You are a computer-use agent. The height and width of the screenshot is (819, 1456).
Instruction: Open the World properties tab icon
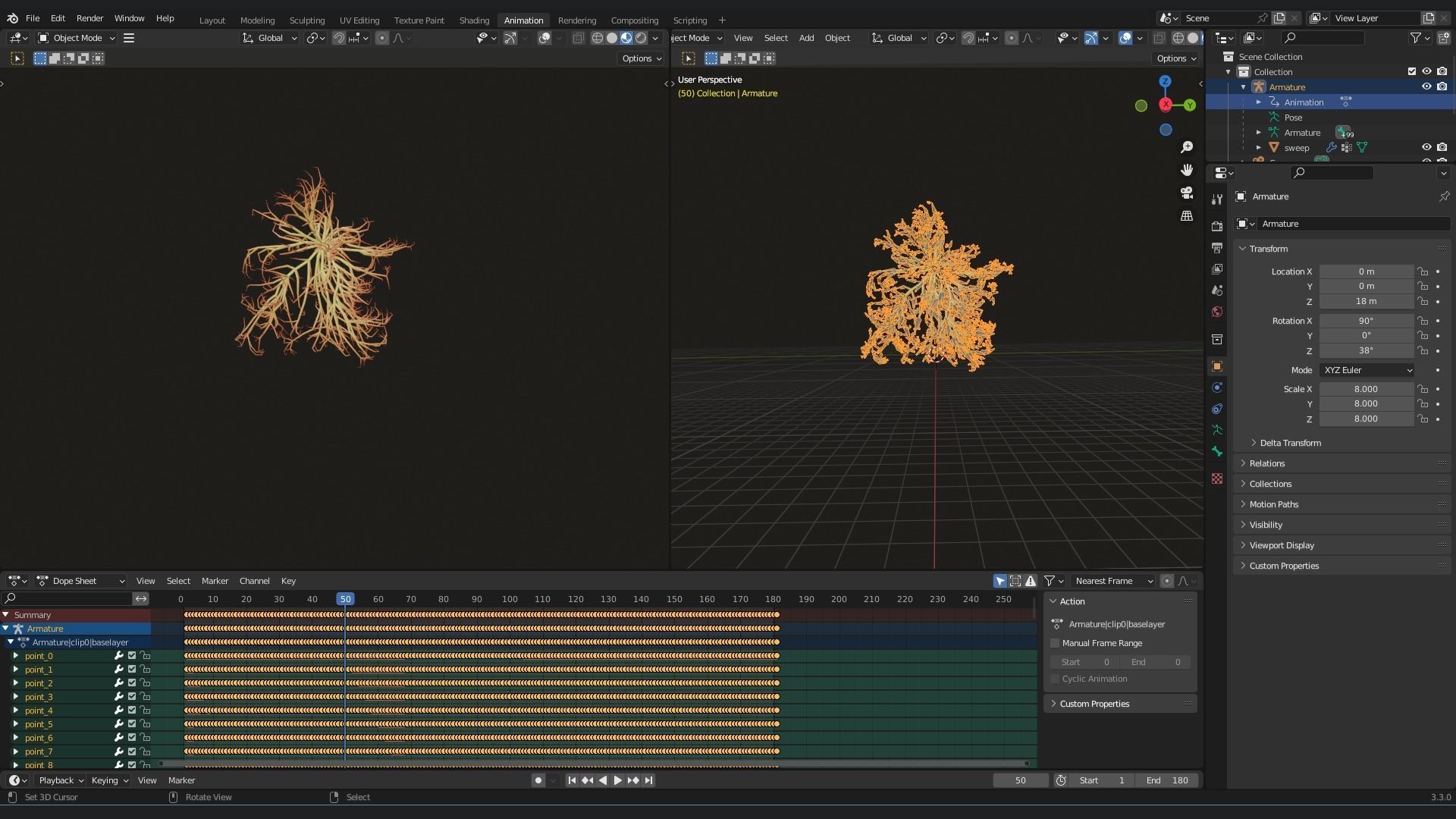(1217, 312)
